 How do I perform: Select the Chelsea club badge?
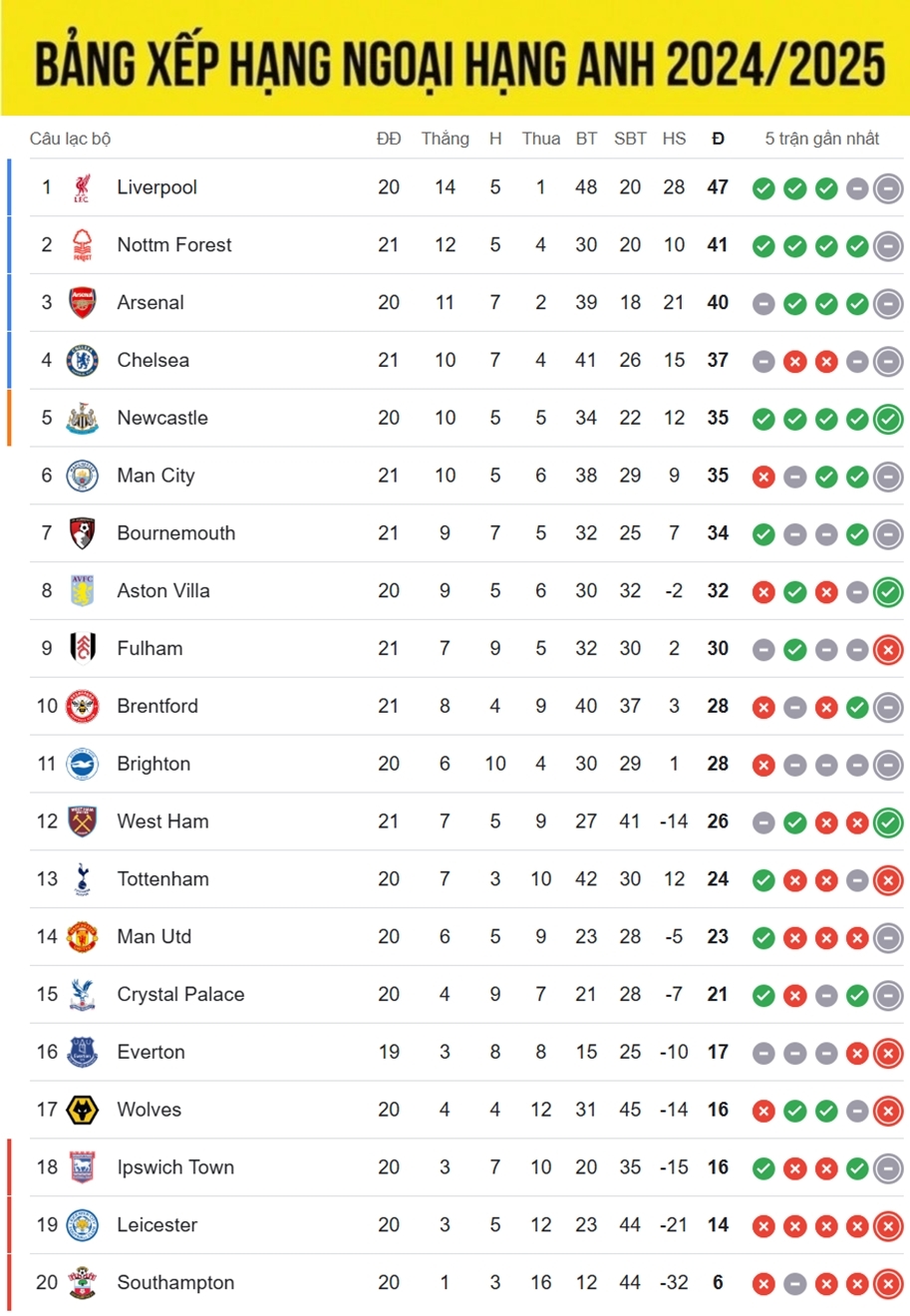82,361
